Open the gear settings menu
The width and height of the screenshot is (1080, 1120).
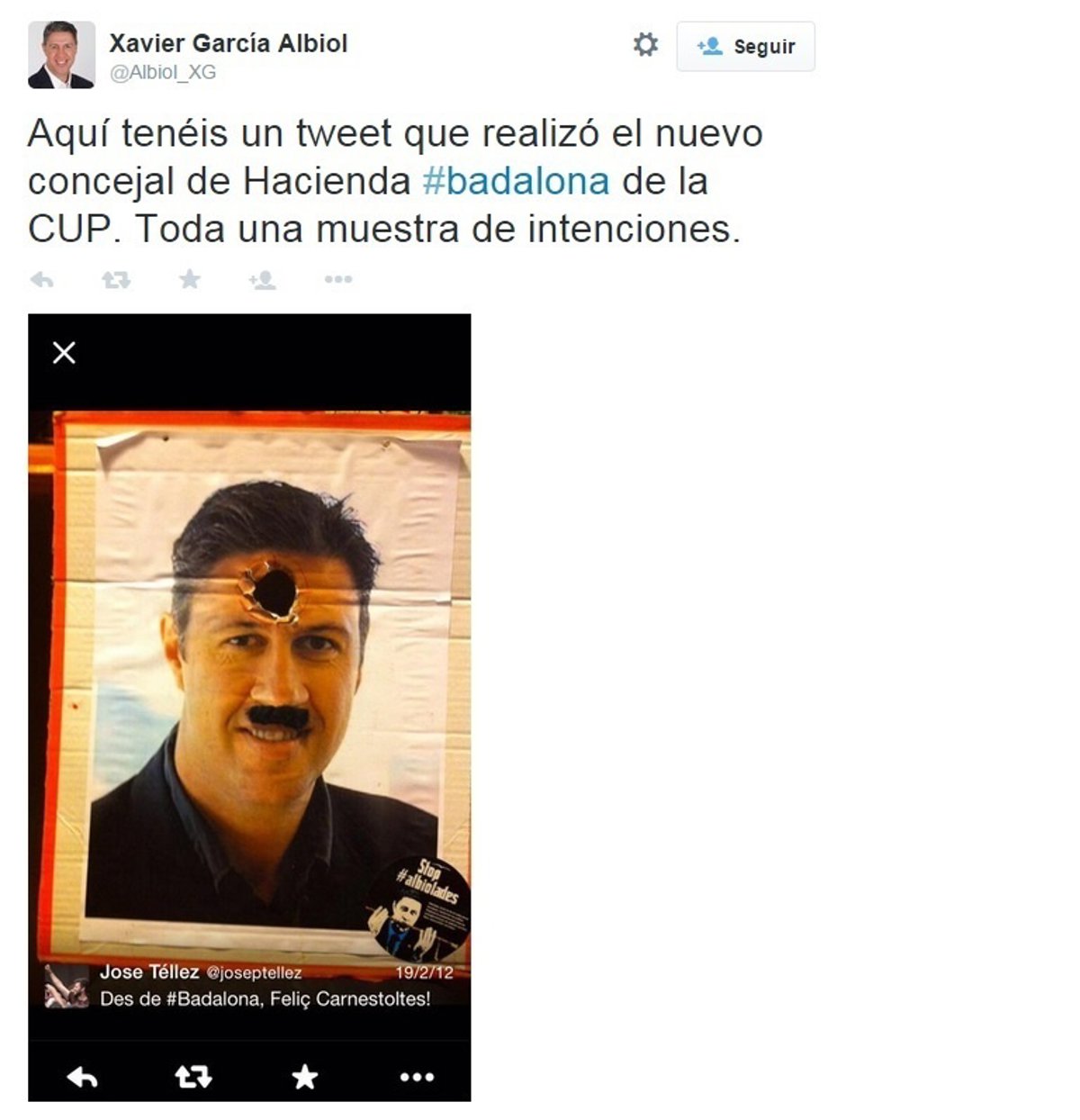tap(645, 44)
